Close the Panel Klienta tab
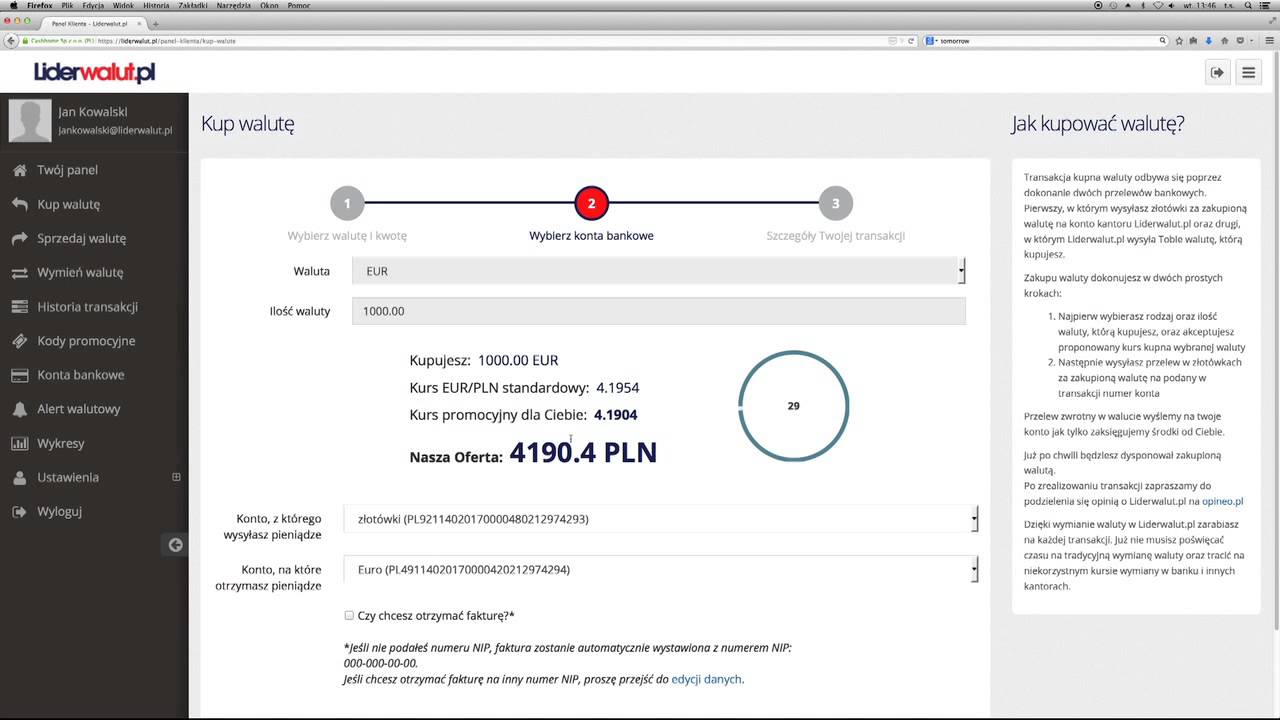This screenshot has width=1280, height=720. 139,23
